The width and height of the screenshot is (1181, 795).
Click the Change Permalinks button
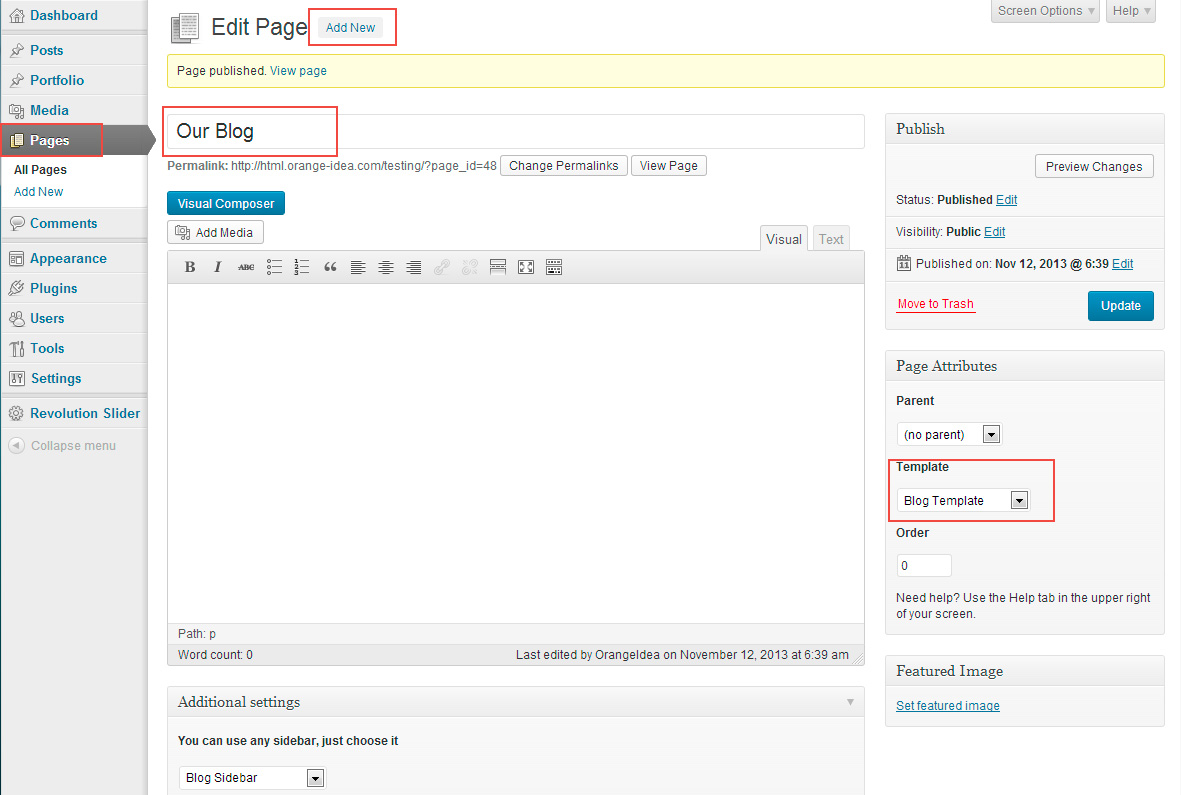click(563, 166)
